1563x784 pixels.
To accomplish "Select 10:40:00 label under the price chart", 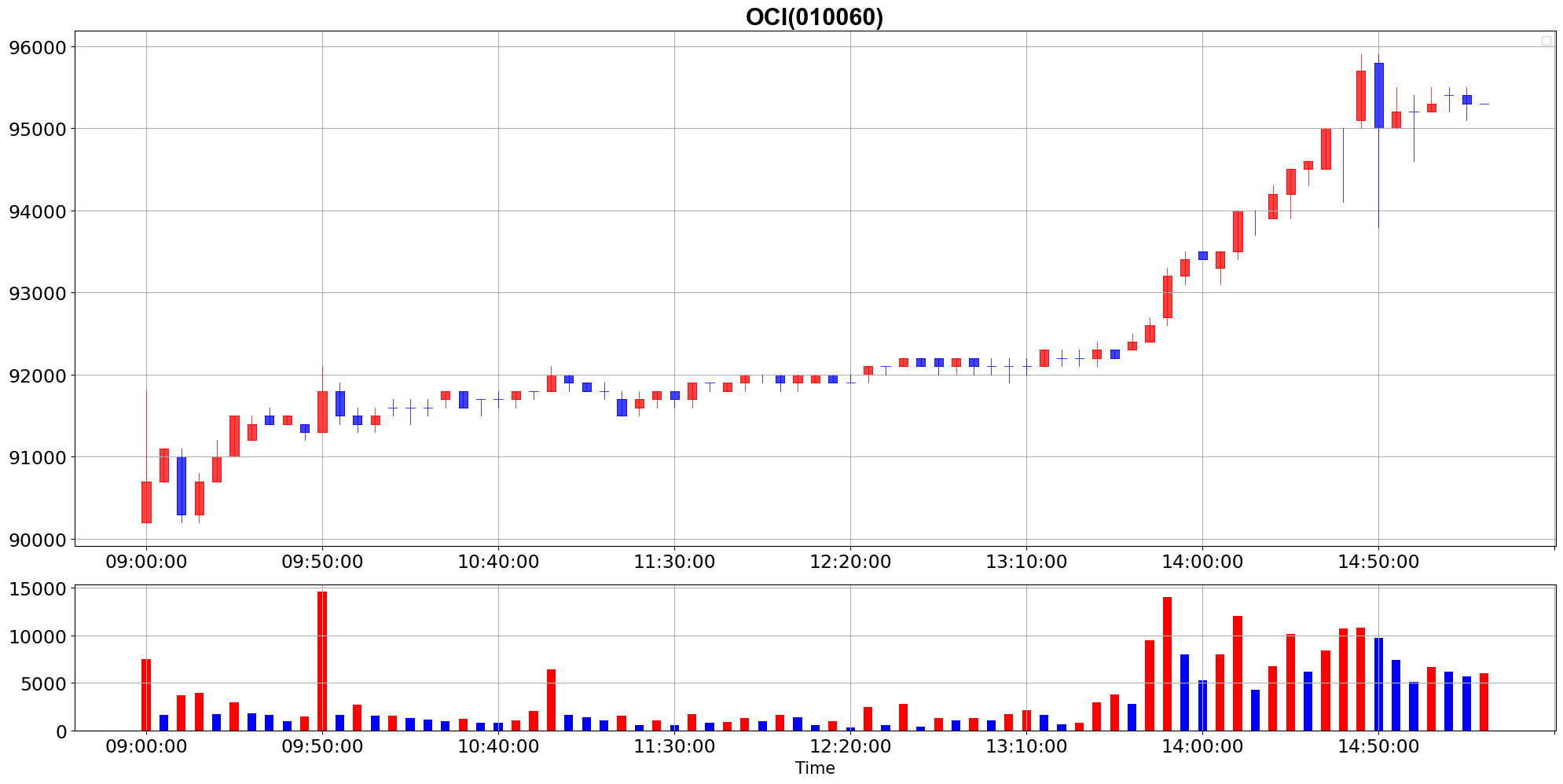I will point(498,562).
